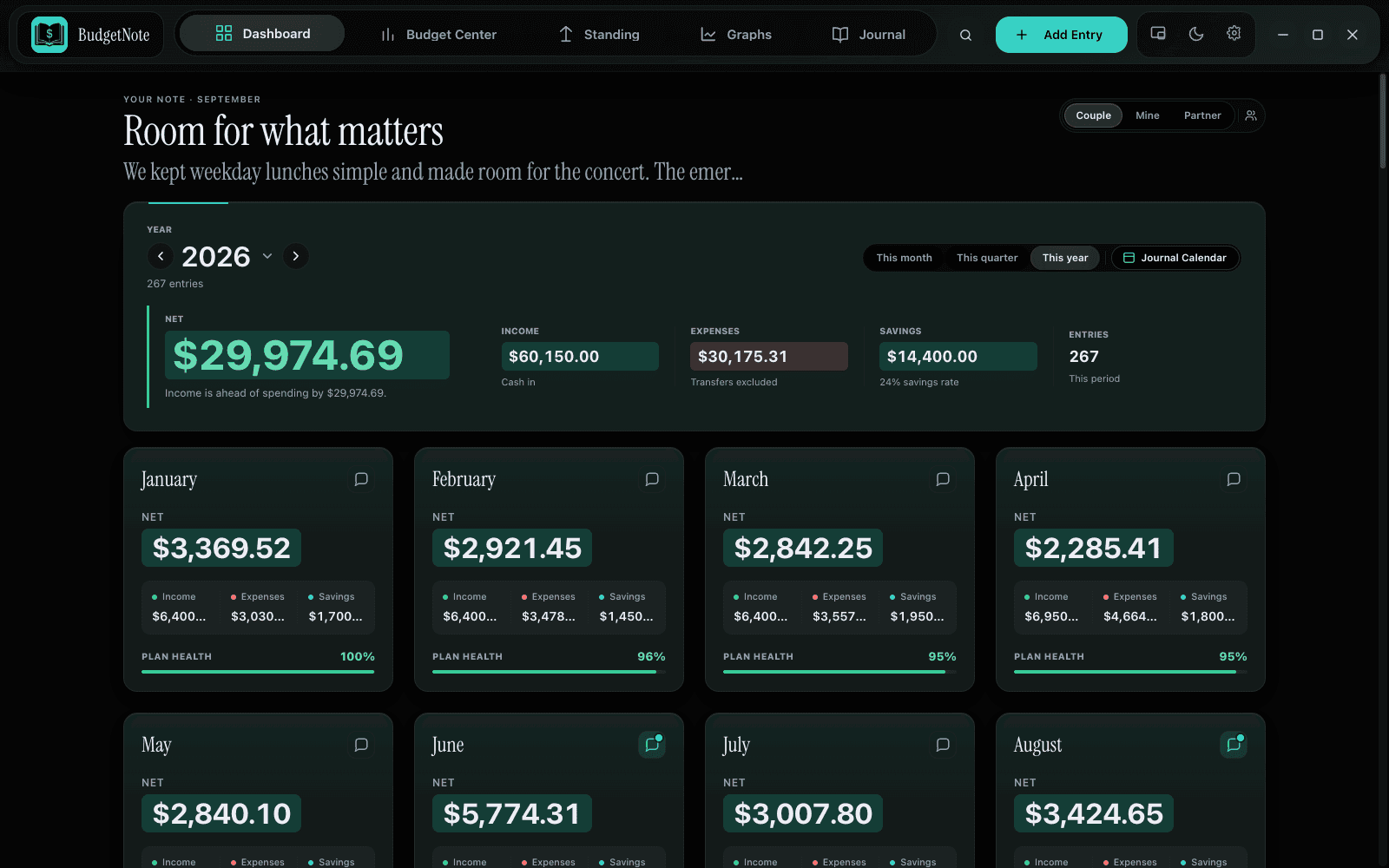
Task: Select the Couple view toggle
Action: click(1093, 115)
